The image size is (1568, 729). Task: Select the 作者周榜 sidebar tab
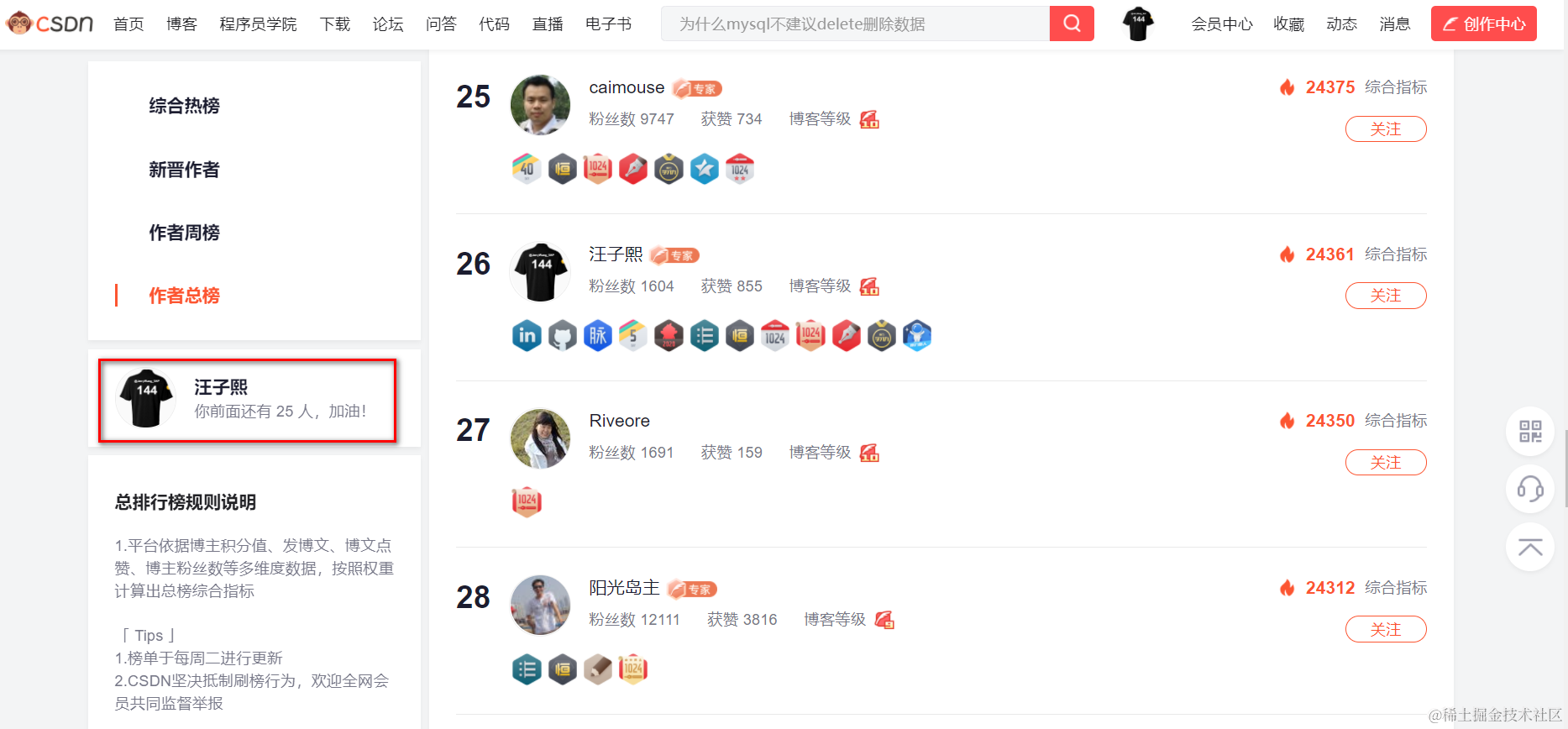click(x=184, y=233)
